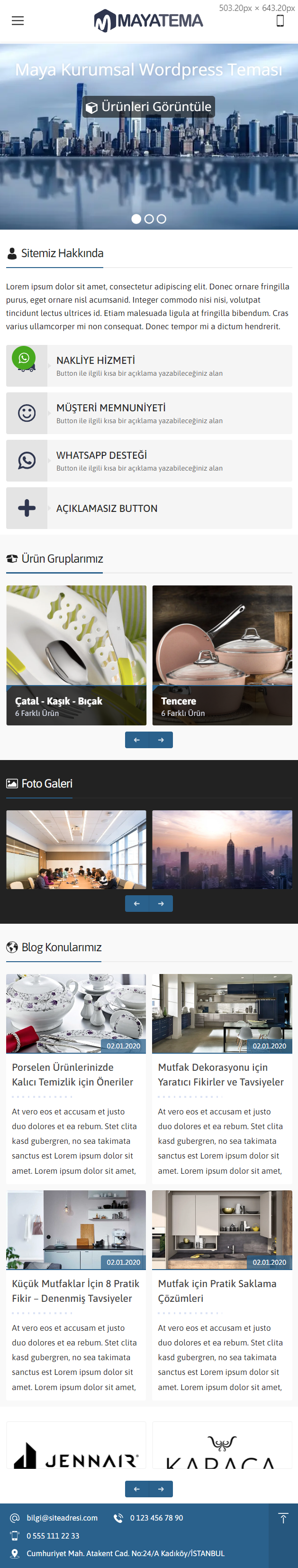Screen dimensions: 298x1568
Task: Select the first slider dot
Action: (x=136, y=219)
